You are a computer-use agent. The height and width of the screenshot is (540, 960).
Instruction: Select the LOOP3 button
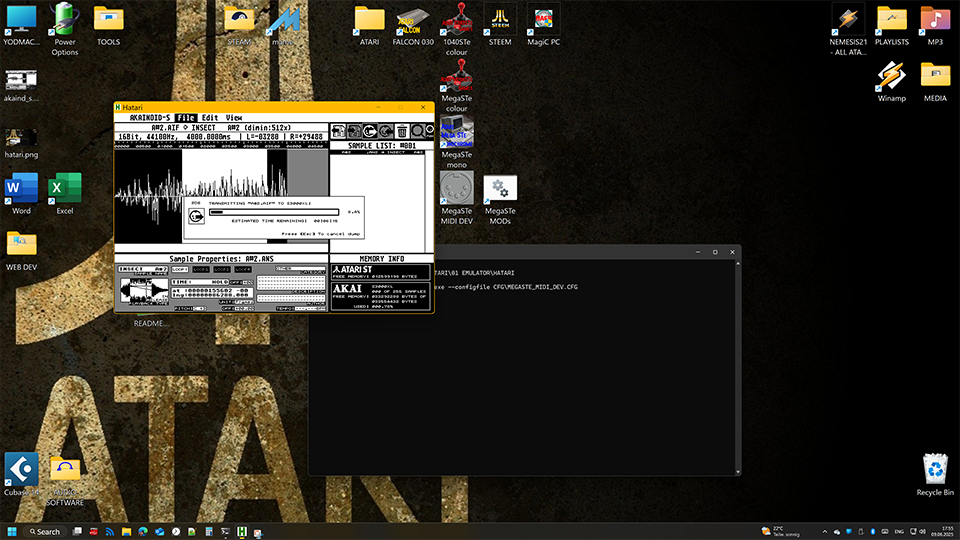[222, 269]
